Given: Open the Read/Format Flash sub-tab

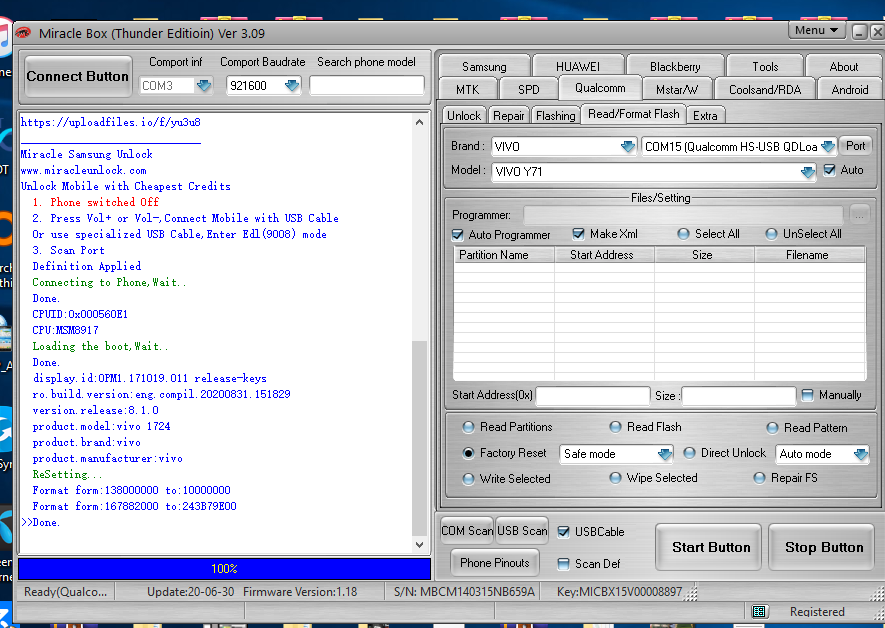Looking at the screenshot, I should pos(633,114).
